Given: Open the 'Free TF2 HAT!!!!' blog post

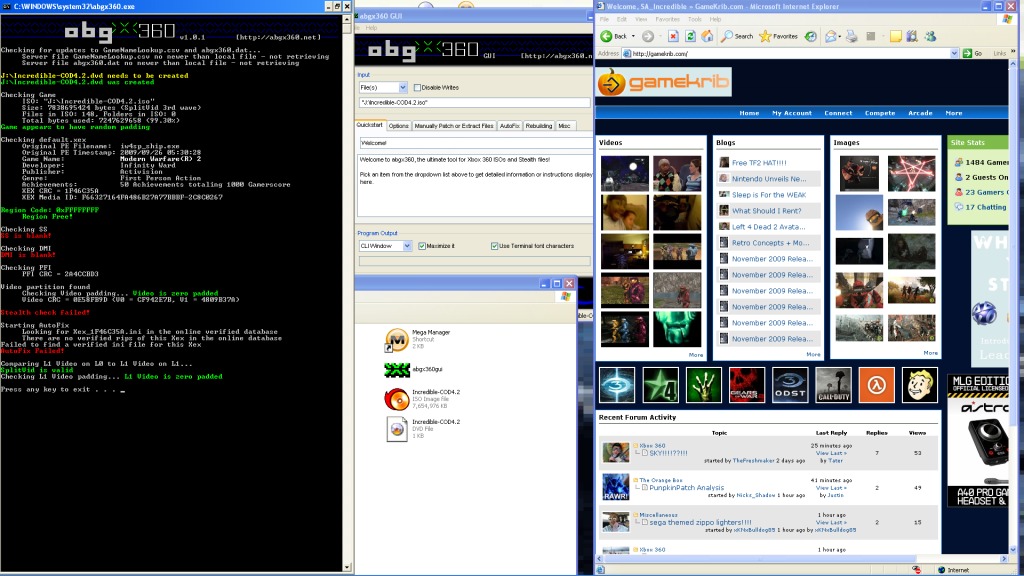Looking at the screenshot, I should (x=759, y=163).
